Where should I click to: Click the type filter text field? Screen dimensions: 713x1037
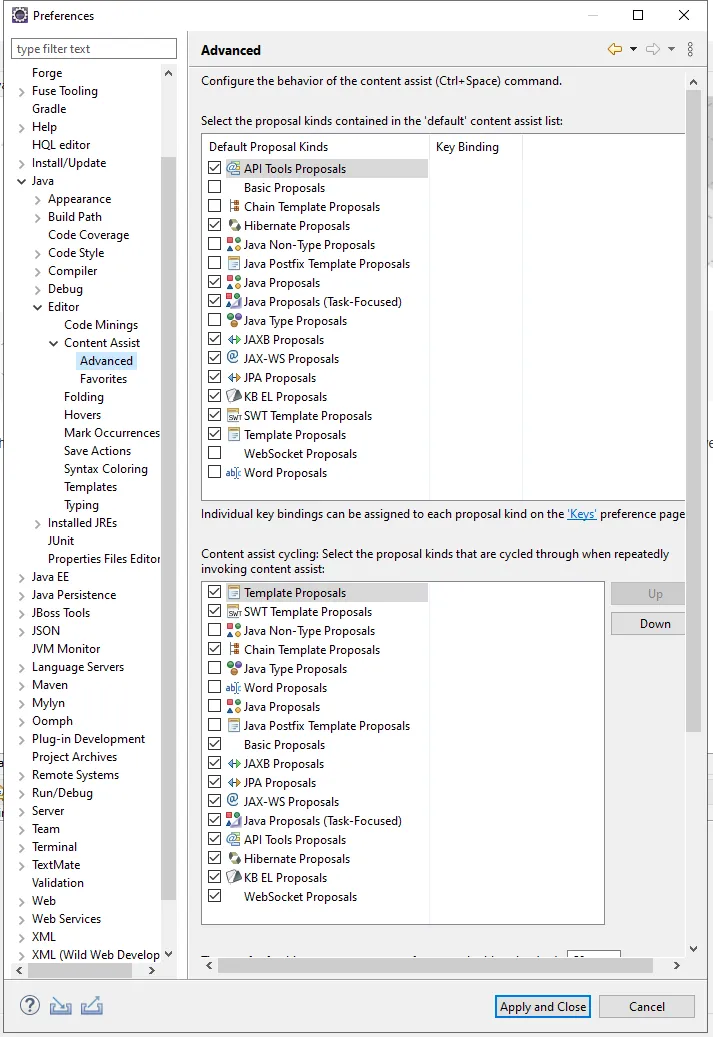pyautogui.click(x=94, y=48)
